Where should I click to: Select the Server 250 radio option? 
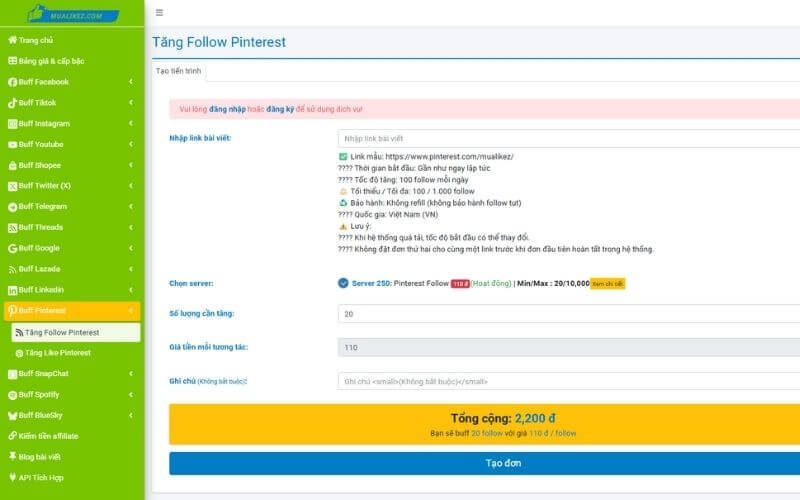pos(344,282)
